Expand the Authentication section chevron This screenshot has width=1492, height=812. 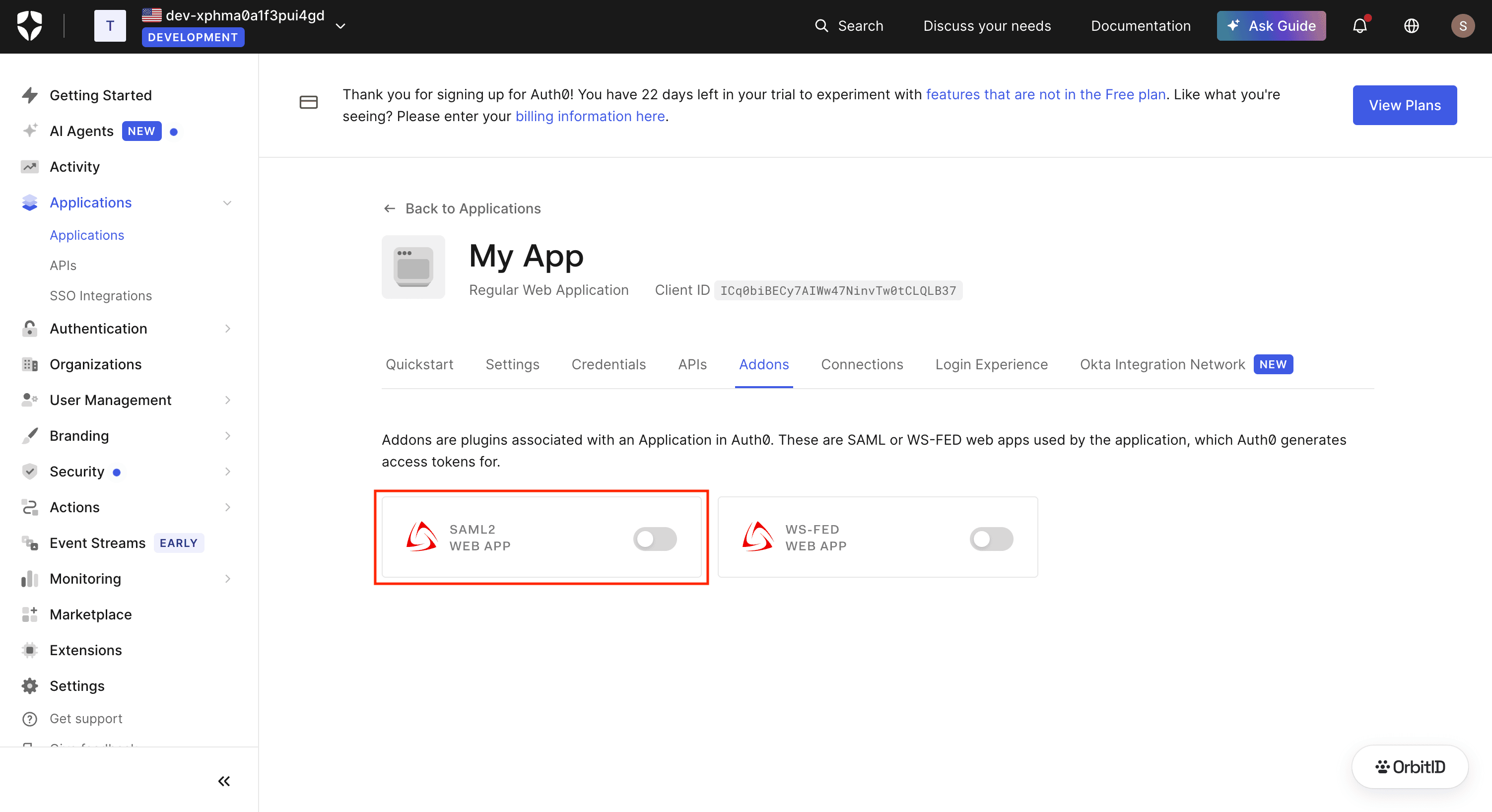[x=227, y=329]
